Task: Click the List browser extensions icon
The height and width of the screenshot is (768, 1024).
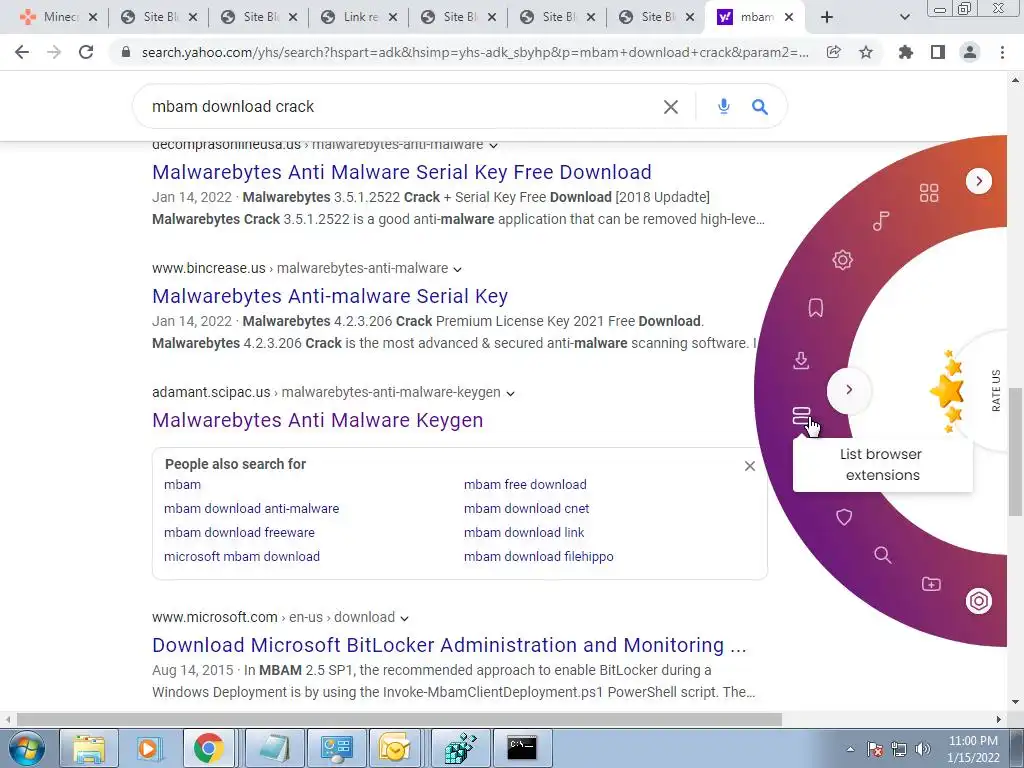Action: coord(801,415)
